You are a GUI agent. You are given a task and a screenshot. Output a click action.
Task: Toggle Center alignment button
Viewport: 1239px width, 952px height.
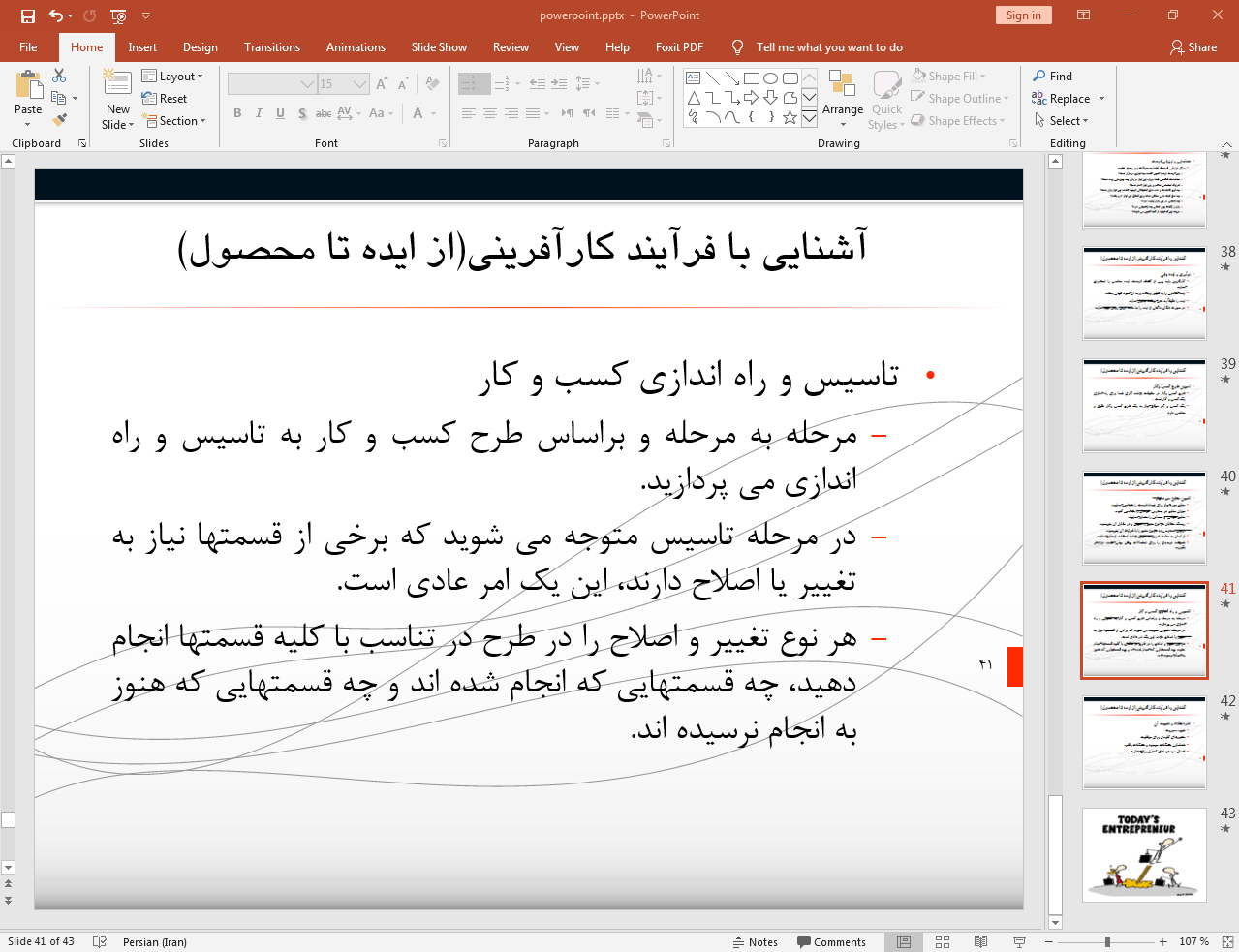[x=489, y=113]
